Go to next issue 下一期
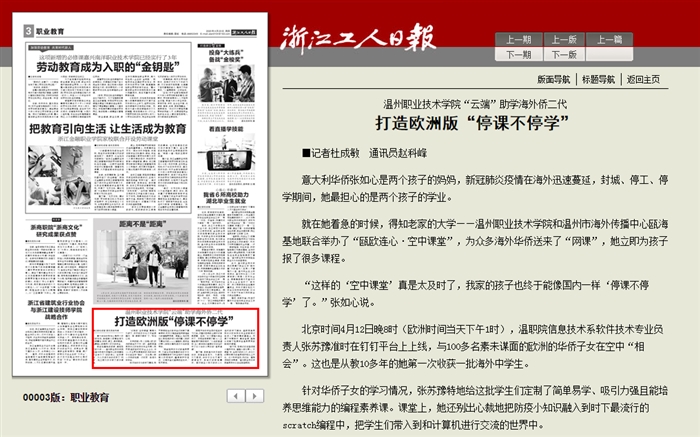The height and width of the screenshot is (437, 700). pos(518,55)
